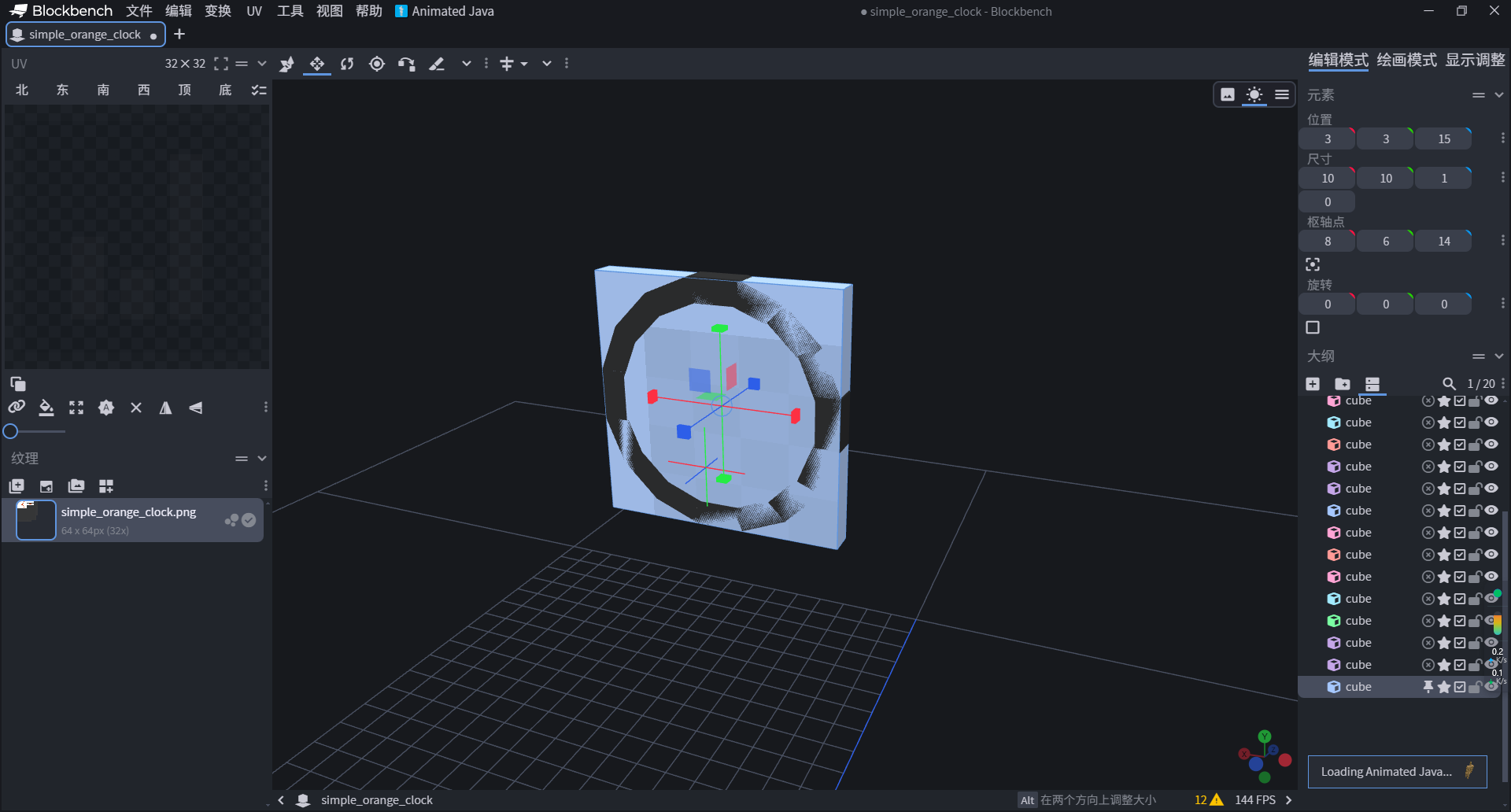Open viewport hamburger menu
1511x812 pixels.
pyautogui.click(x=1282, y=95)
